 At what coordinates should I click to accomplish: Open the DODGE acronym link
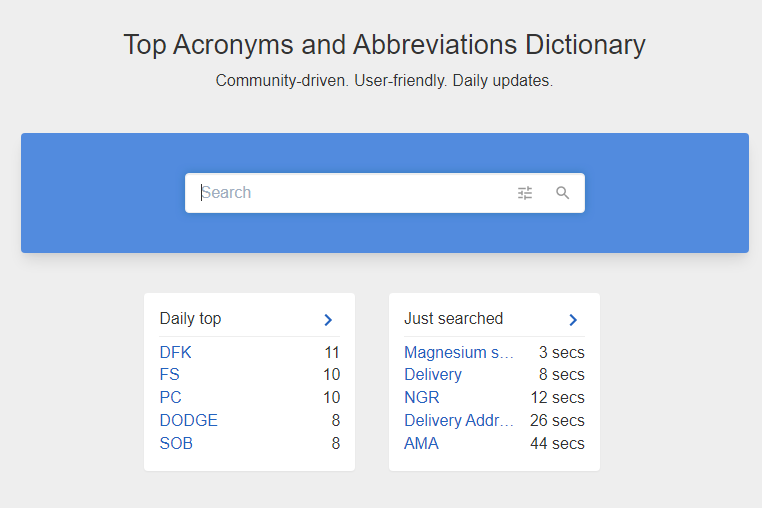pyautogui.click(x=189, y=420)
